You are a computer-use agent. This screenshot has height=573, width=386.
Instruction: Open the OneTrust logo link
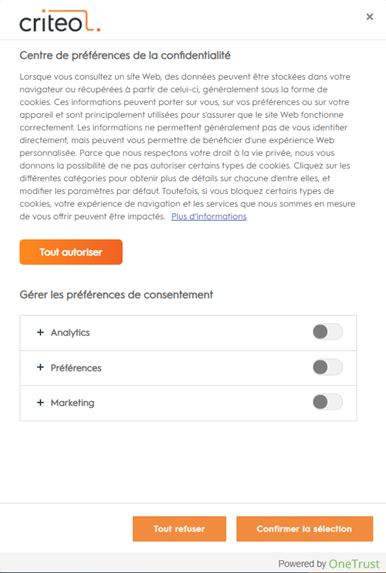pyautogui.click(x=354, y=563)
